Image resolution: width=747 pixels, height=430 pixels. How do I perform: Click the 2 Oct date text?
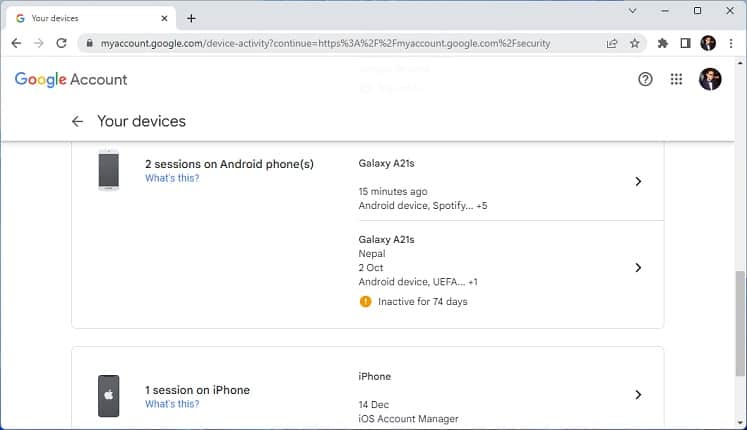371,268
